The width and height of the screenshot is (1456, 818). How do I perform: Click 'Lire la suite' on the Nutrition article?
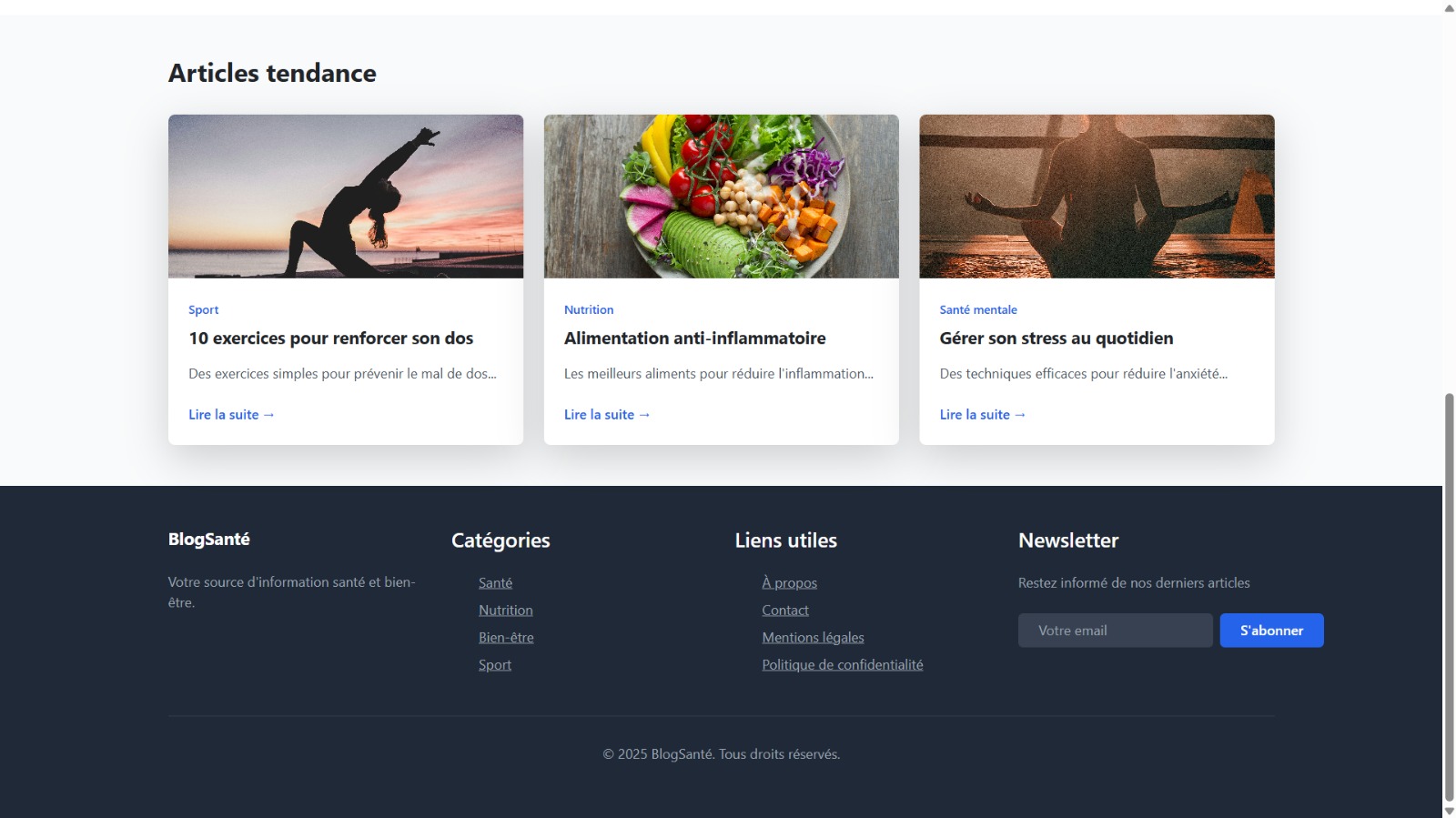tap(607, 415)
